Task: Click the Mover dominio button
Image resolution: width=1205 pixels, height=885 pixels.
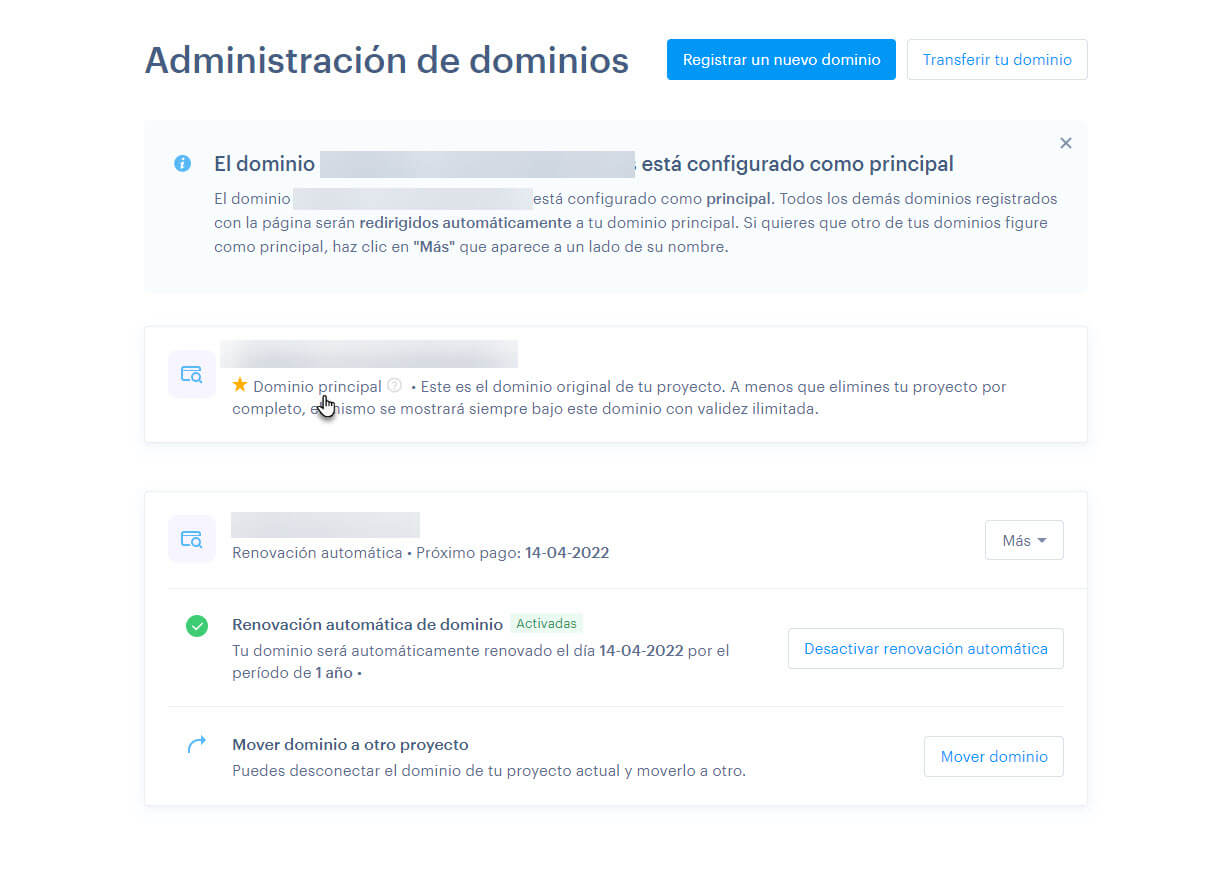Action: 993,757
